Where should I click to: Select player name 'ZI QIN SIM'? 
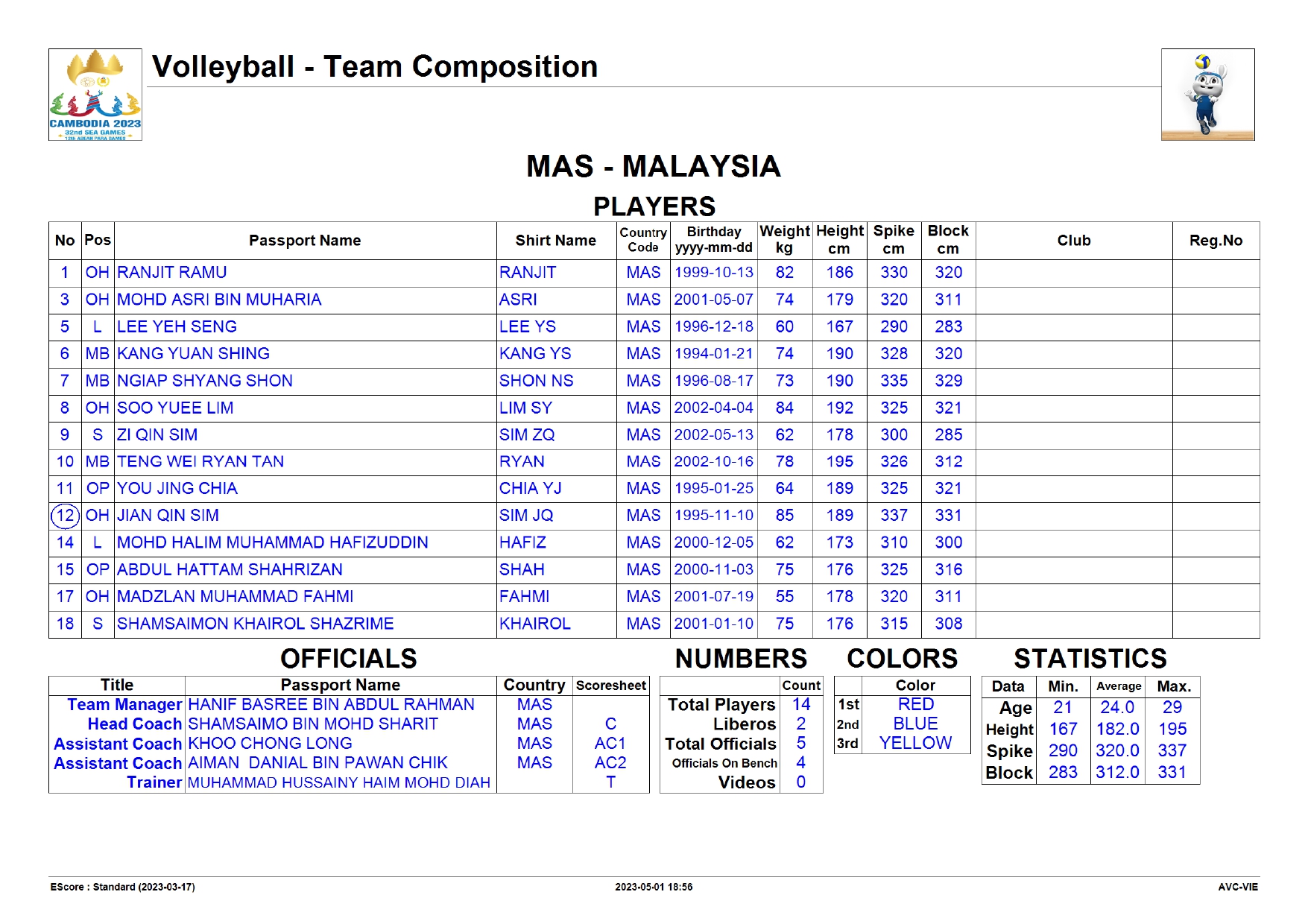[157, 434]
